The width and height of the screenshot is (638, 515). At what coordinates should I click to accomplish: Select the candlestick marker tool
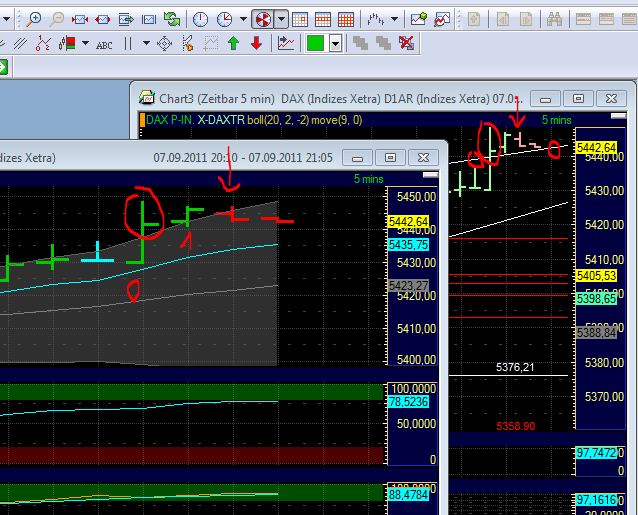68,43
